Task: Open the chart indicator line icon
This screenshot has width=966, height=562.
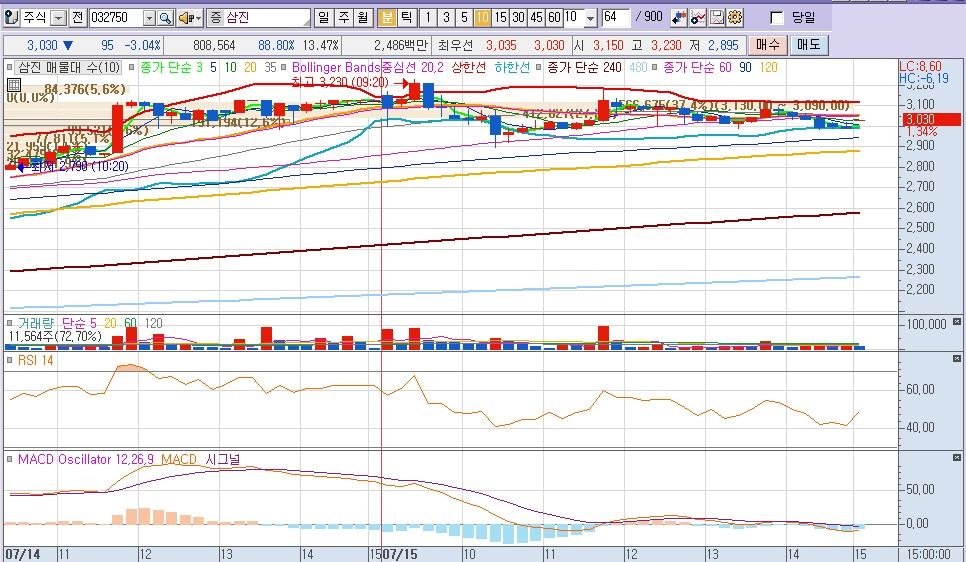Action: tap(698, 18)
